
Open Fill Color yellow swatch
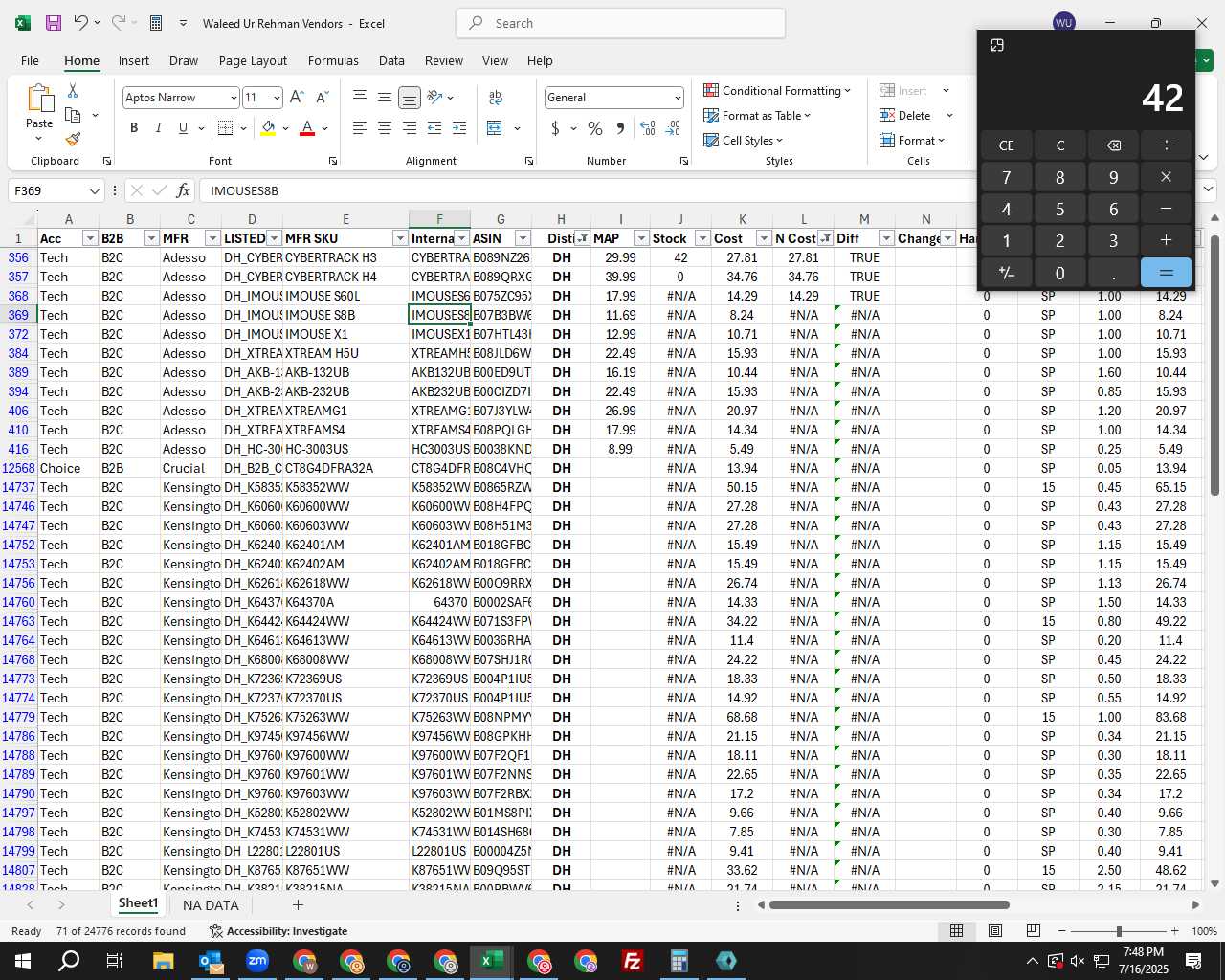[268, 127]
